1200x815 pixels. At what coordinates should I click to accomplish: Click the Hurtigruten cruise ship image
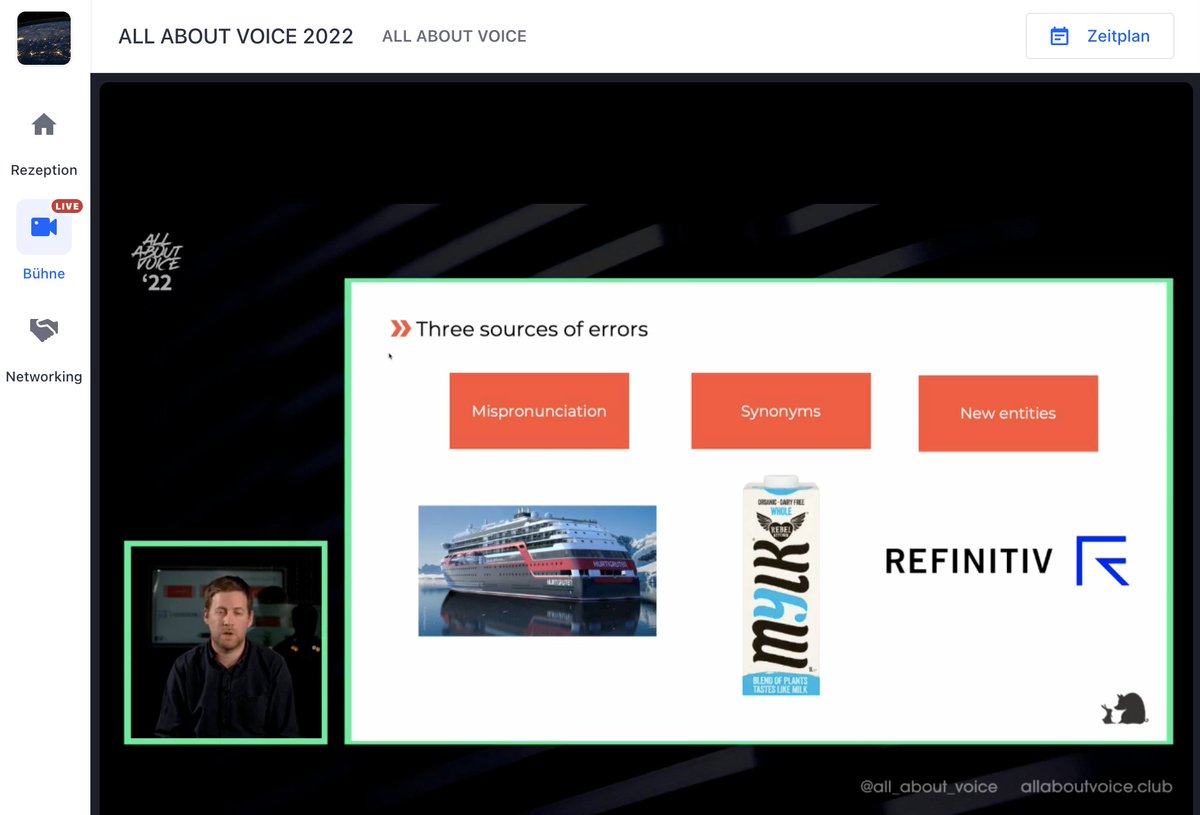click(537, 571)
